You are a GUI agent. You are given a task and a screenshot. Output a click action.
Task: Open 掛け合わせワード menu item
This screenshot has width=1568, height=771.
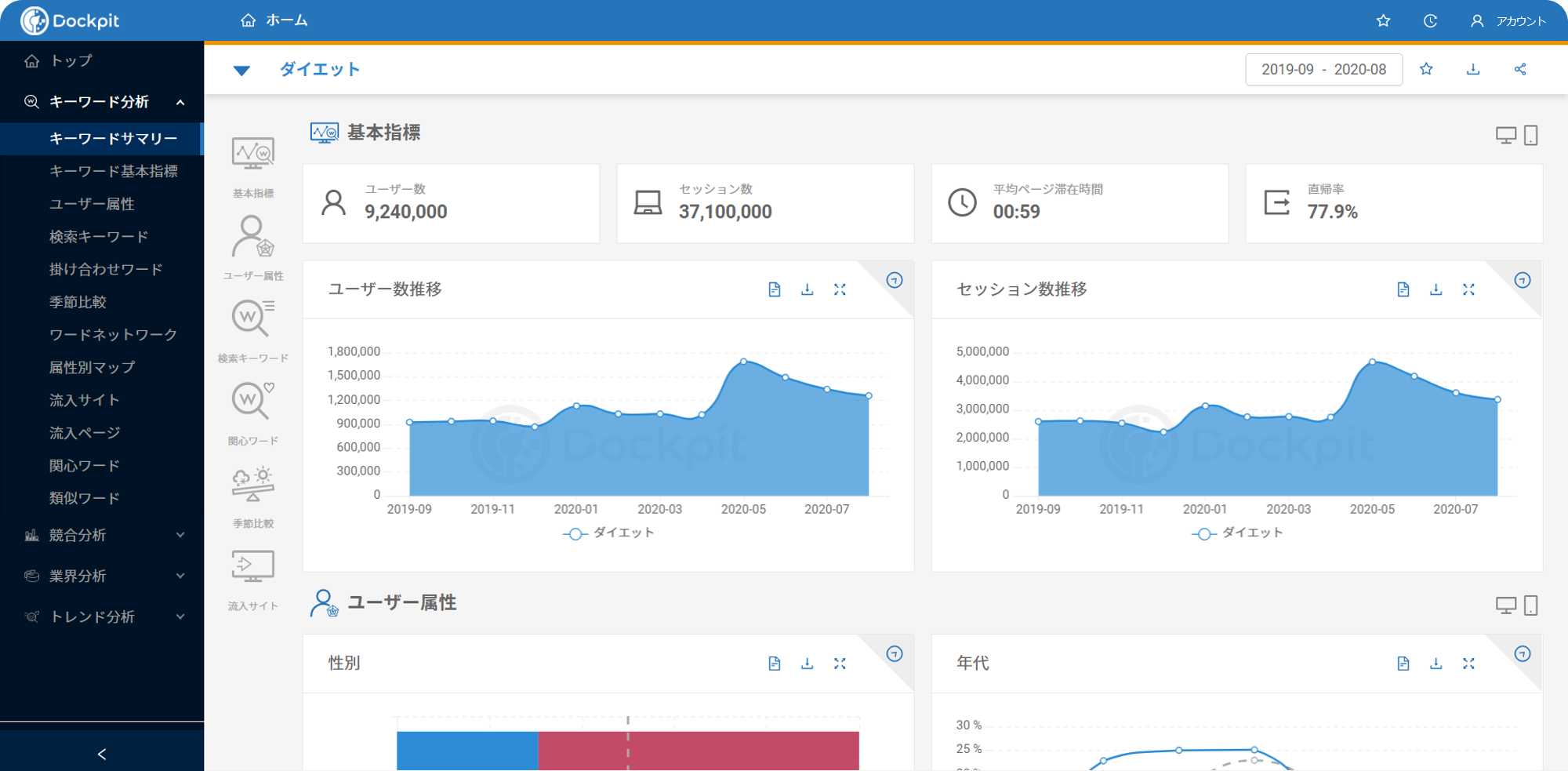(106, 269)
